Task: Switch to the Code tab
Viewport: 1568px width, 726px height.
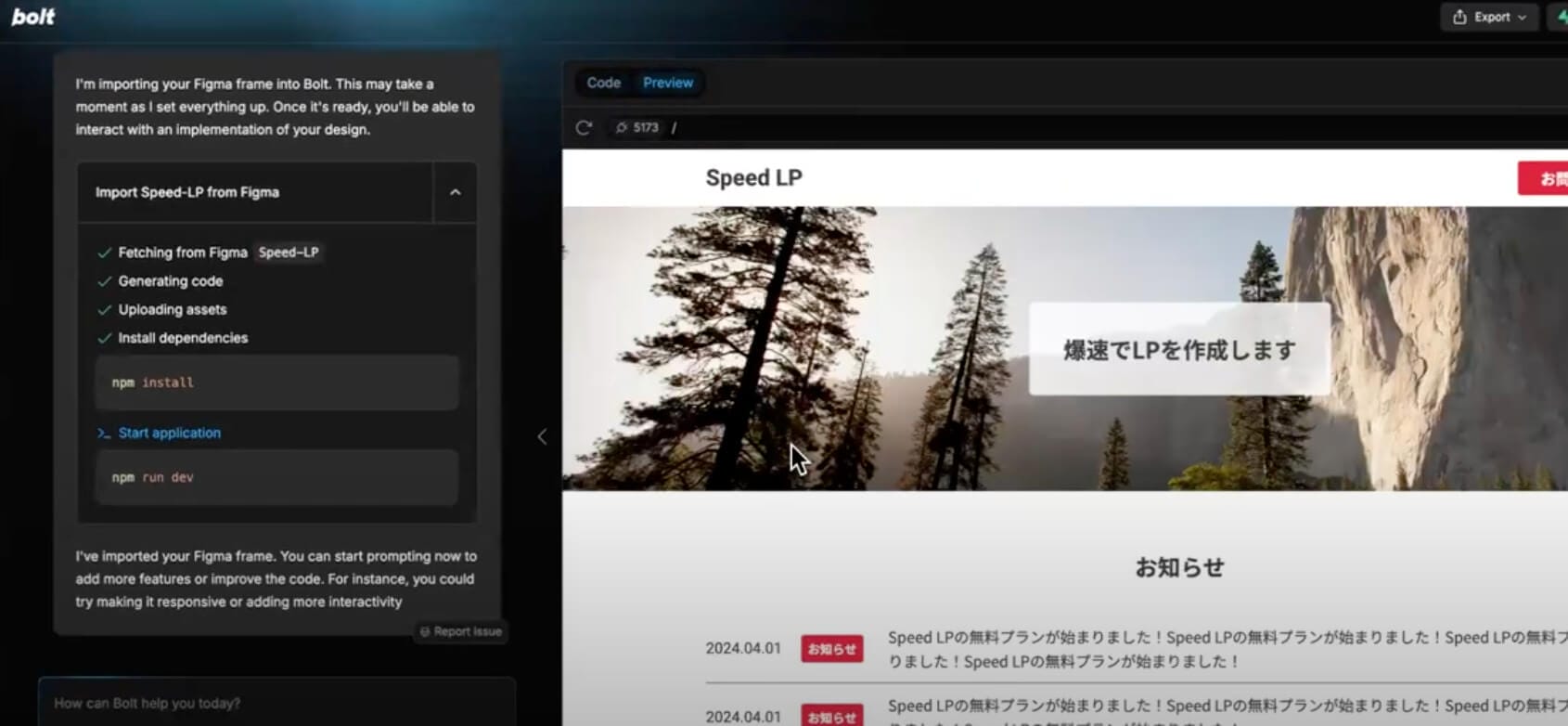Action: tap(603, 83)
